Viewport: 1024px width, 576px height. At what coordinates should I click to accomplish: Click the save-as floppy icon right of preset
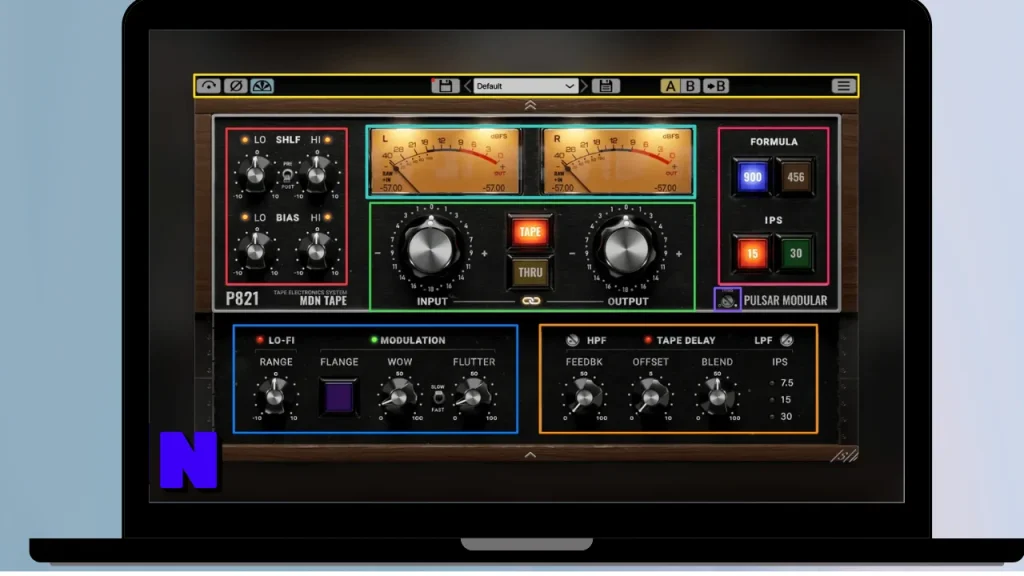coord(605,86)
